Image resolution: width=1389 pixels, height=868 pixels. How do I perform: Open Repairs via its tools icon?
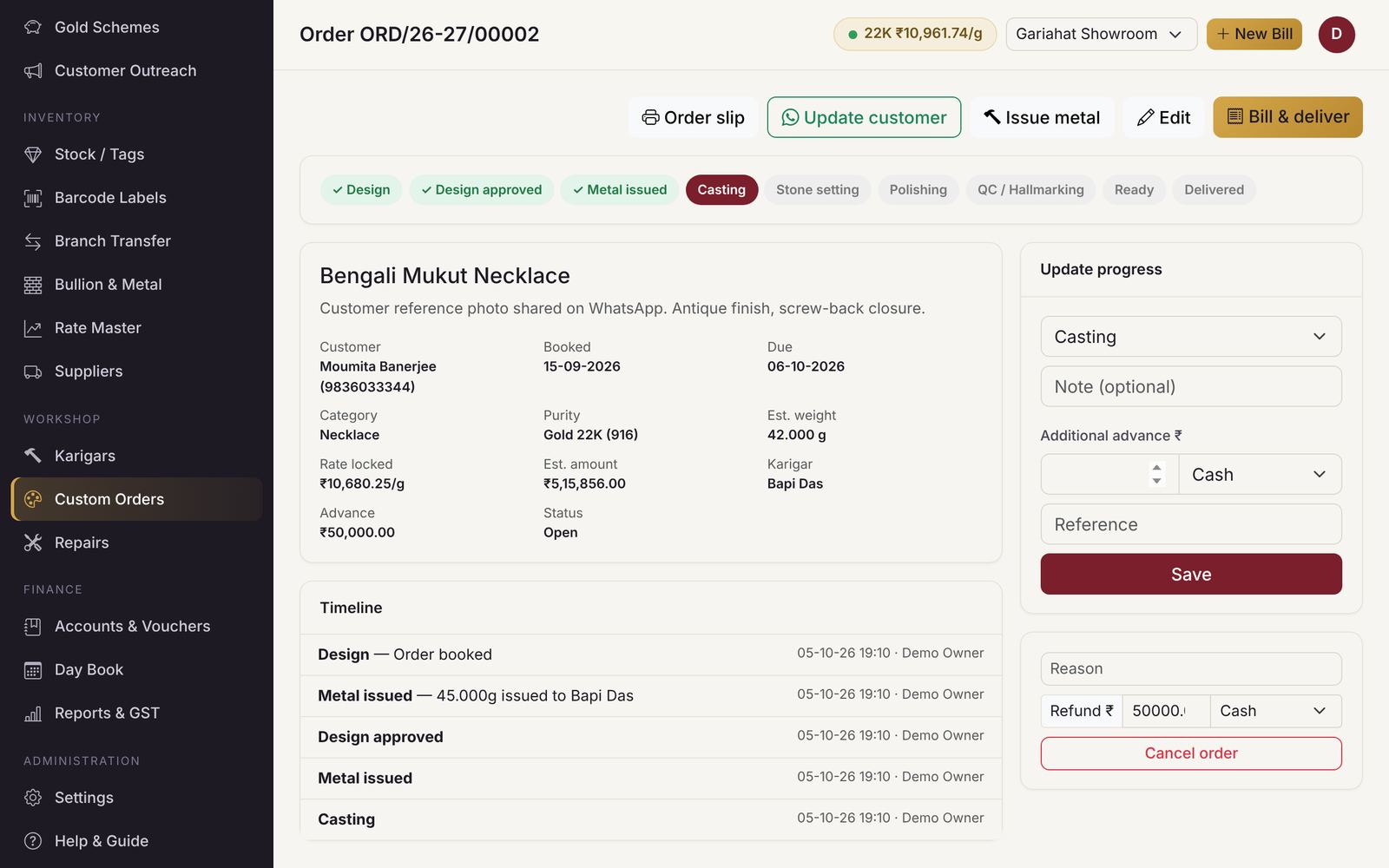click(33, 542)
